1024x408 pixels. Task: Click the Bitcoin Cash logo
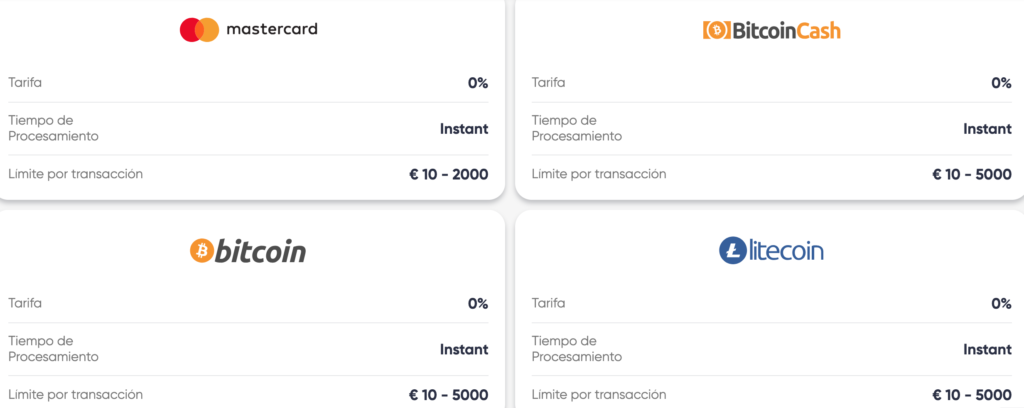[x=771, y=30]
